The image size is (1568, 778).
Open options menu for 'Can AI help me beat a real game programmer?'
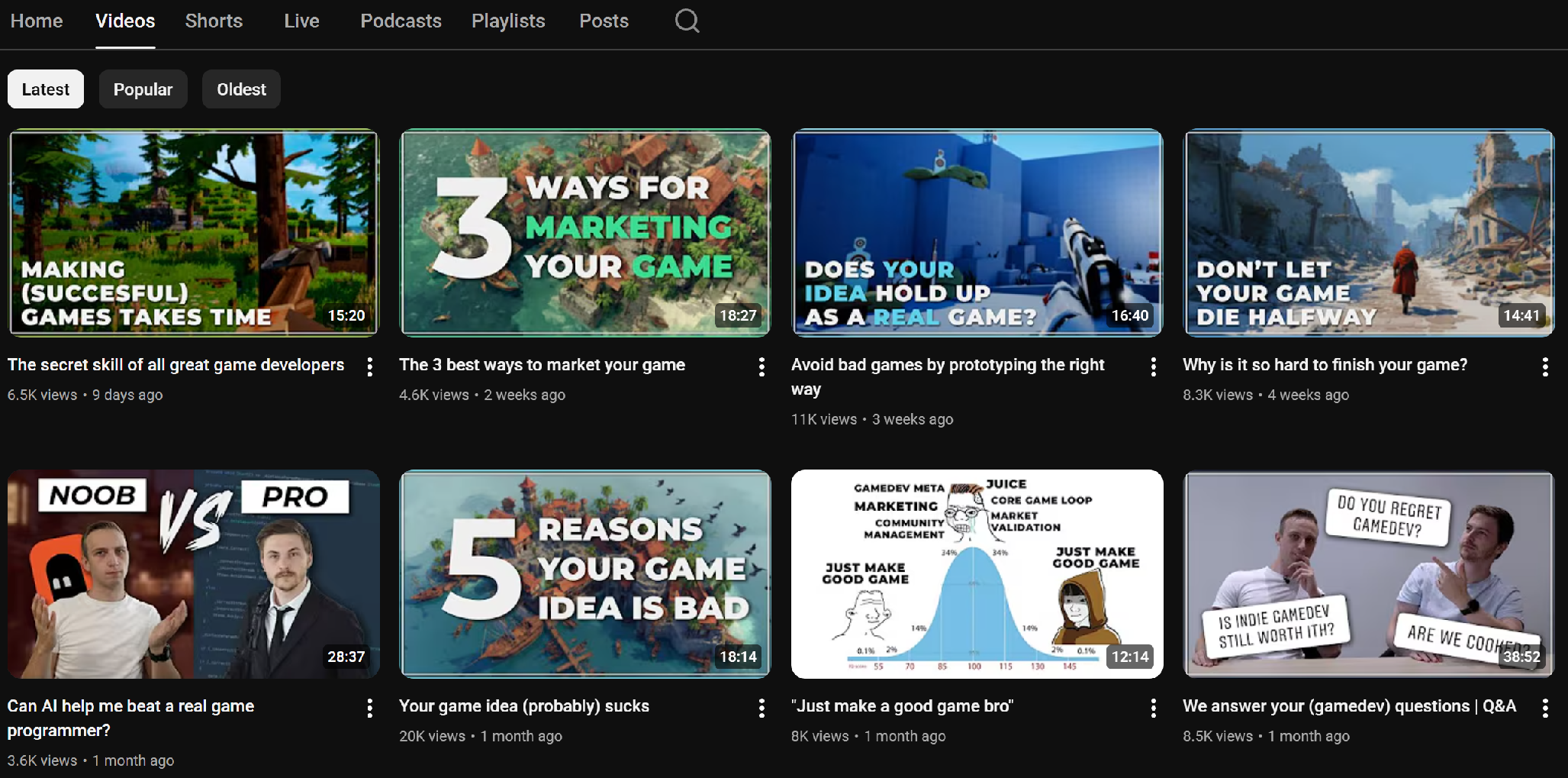coord(370,709)
